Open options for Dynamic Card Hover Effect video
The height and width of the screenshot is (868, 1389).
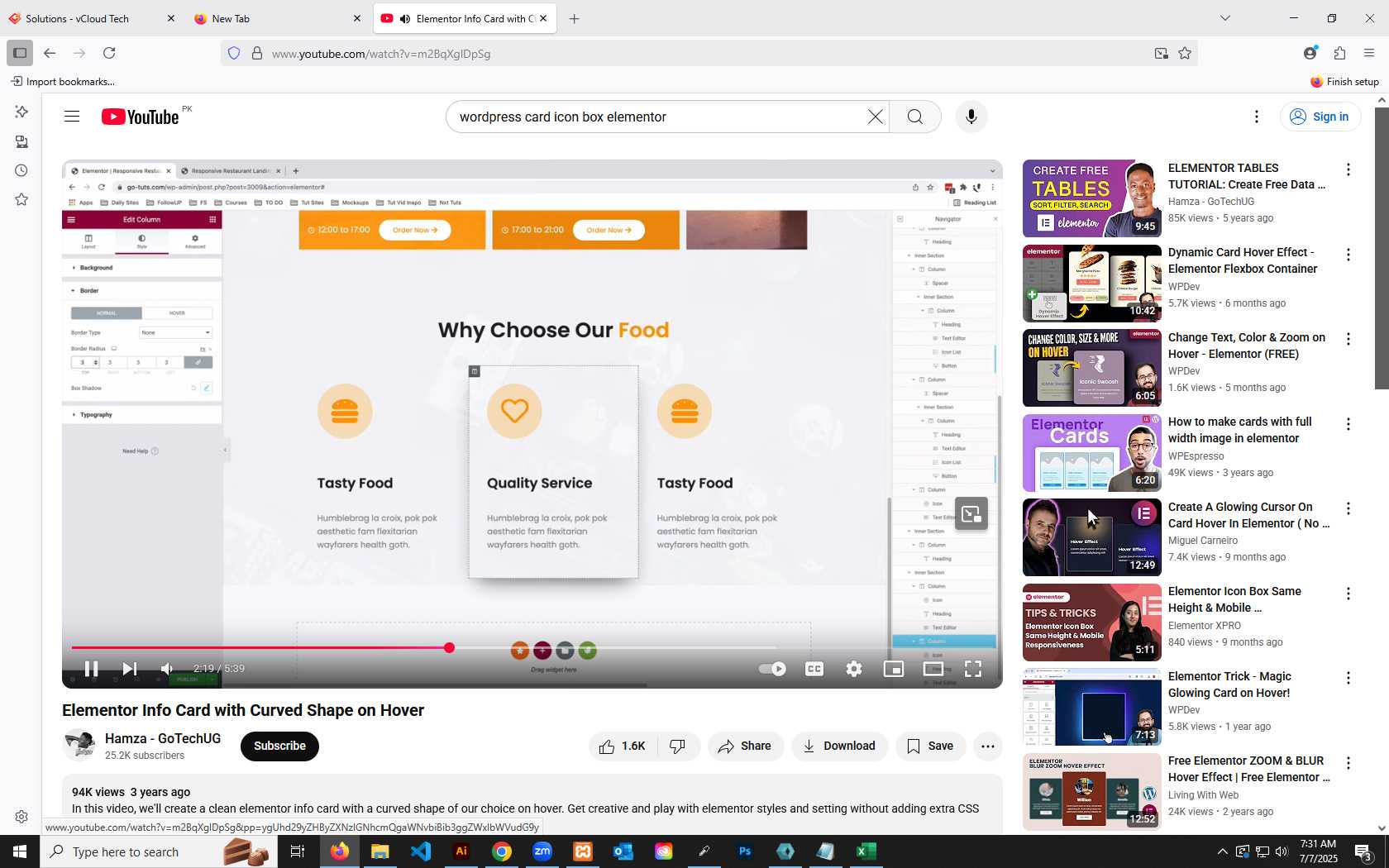pos(1348,255)
